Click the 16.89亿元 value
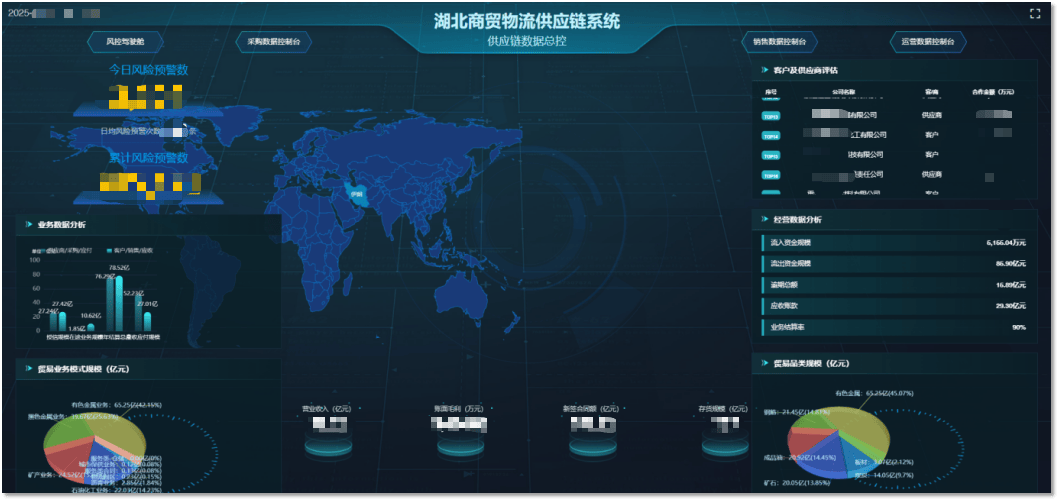The image size is (1058, 501). click(x=1011, y=285)
